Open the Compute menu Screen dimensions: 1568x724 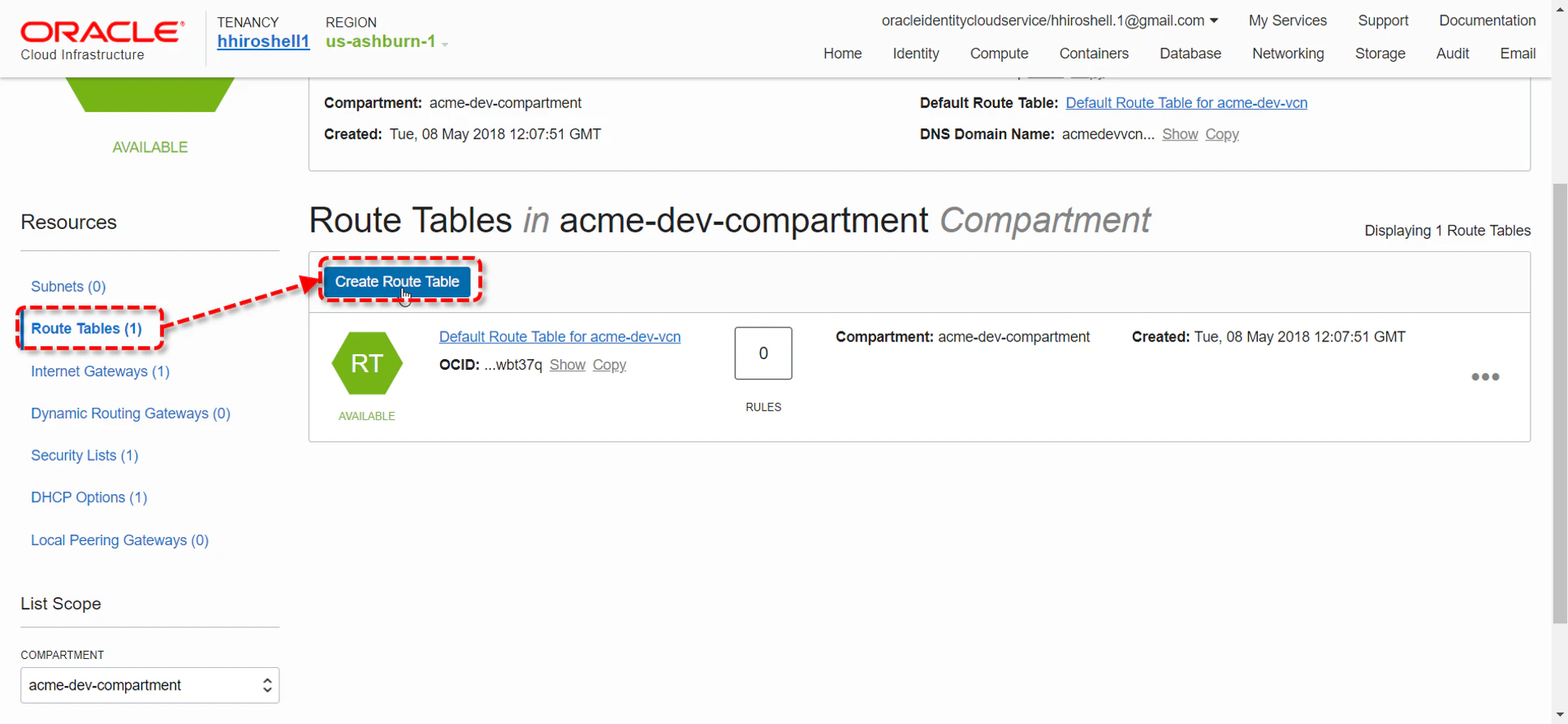coord(999,54)
